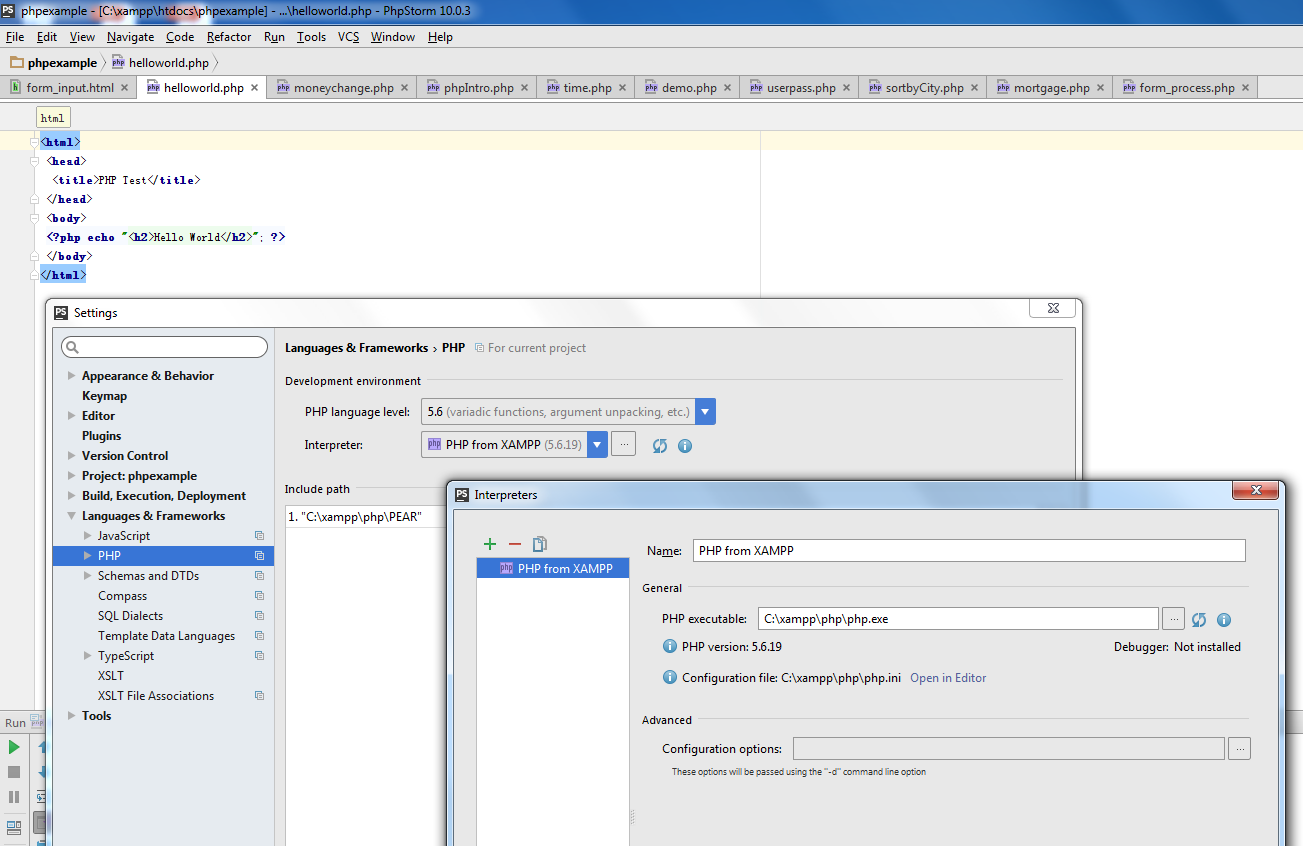Viewport: 1303px width, 846px height.
Task: Open the File menu
Action: (15, 37)
